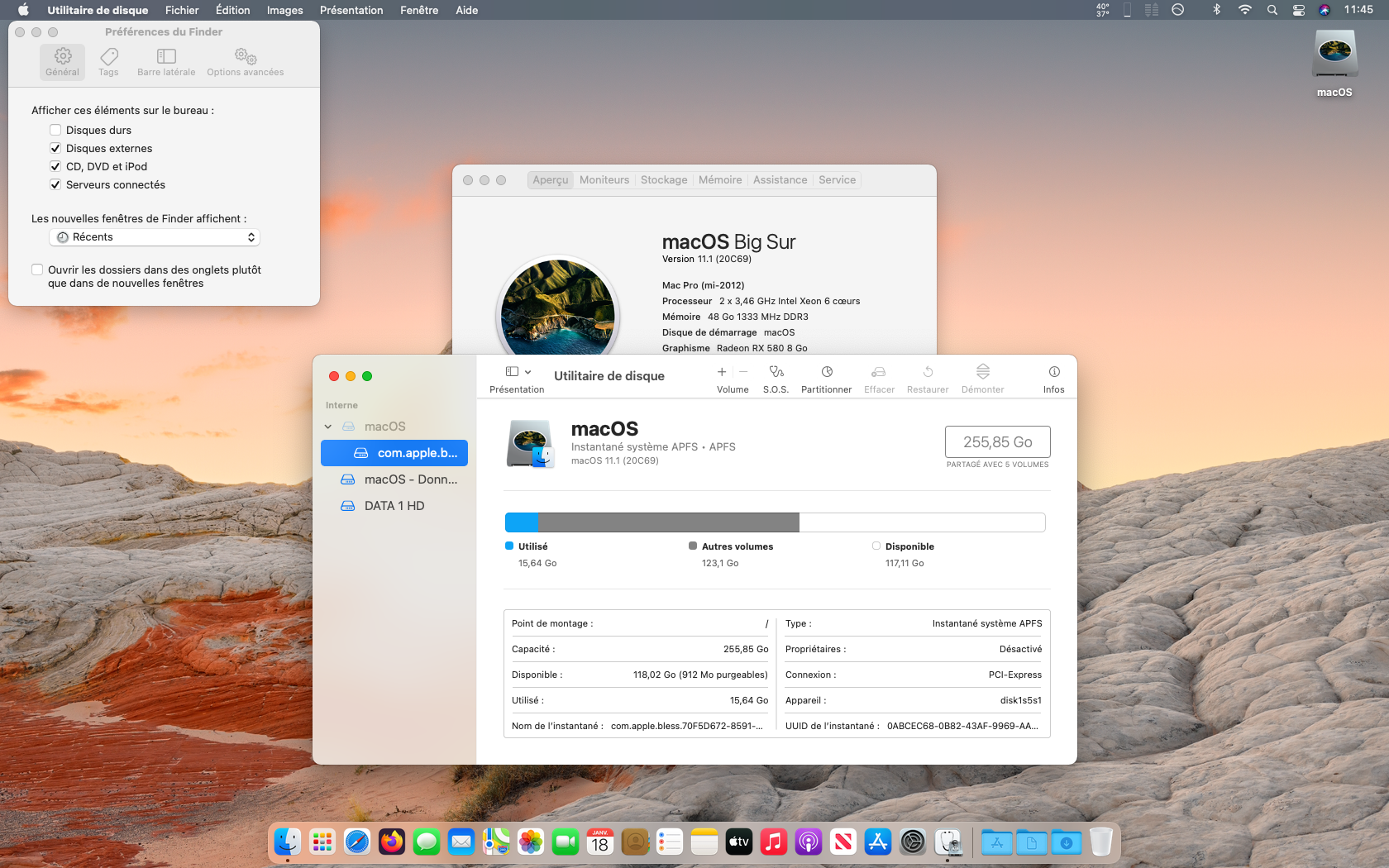1389x868 pixels.
Task: Select the macOS - Donn... volume in sidebar
Action: pyautogui.click(x=394, y=479)
